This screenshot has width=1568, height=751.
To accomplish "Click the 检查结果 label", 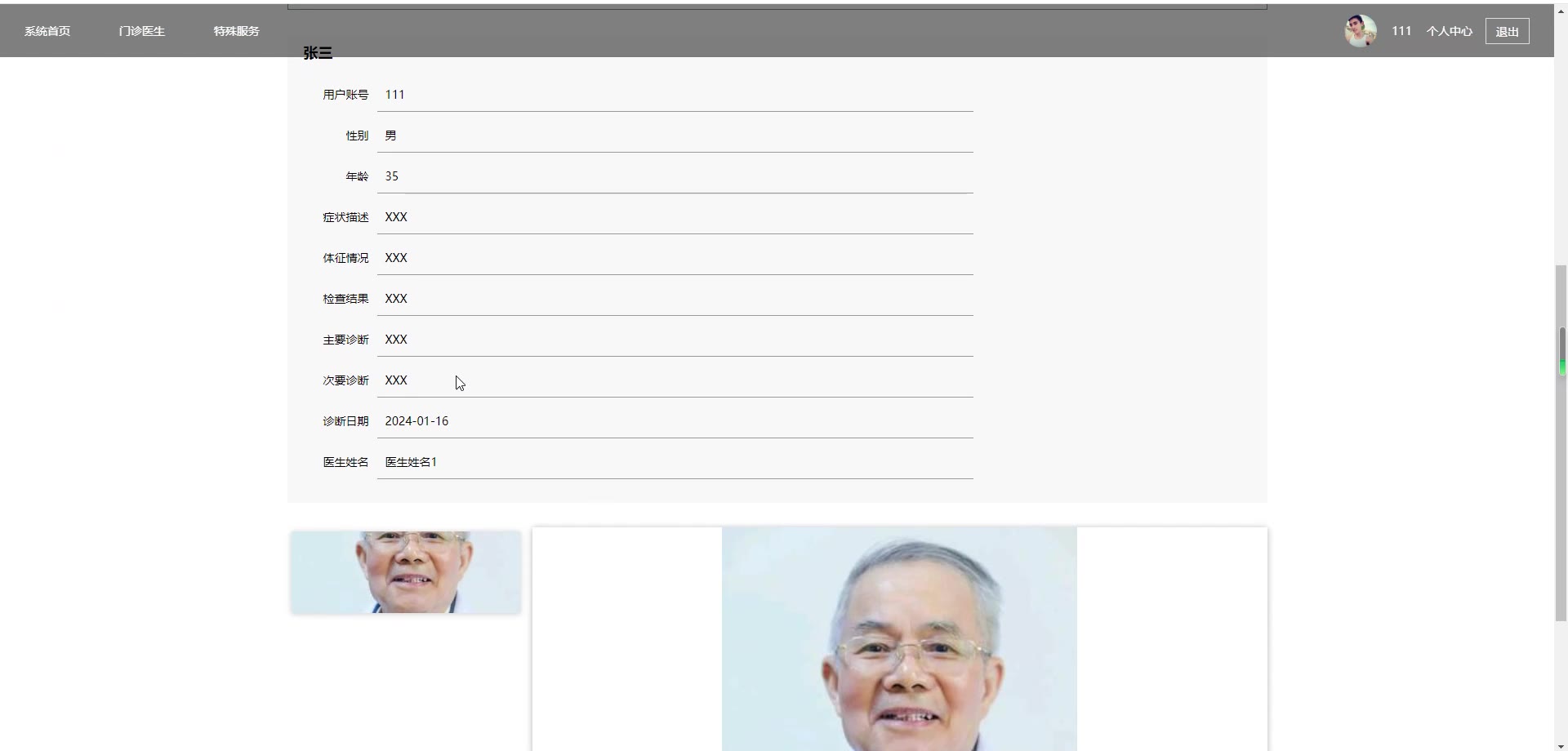I will coord(345,299).
